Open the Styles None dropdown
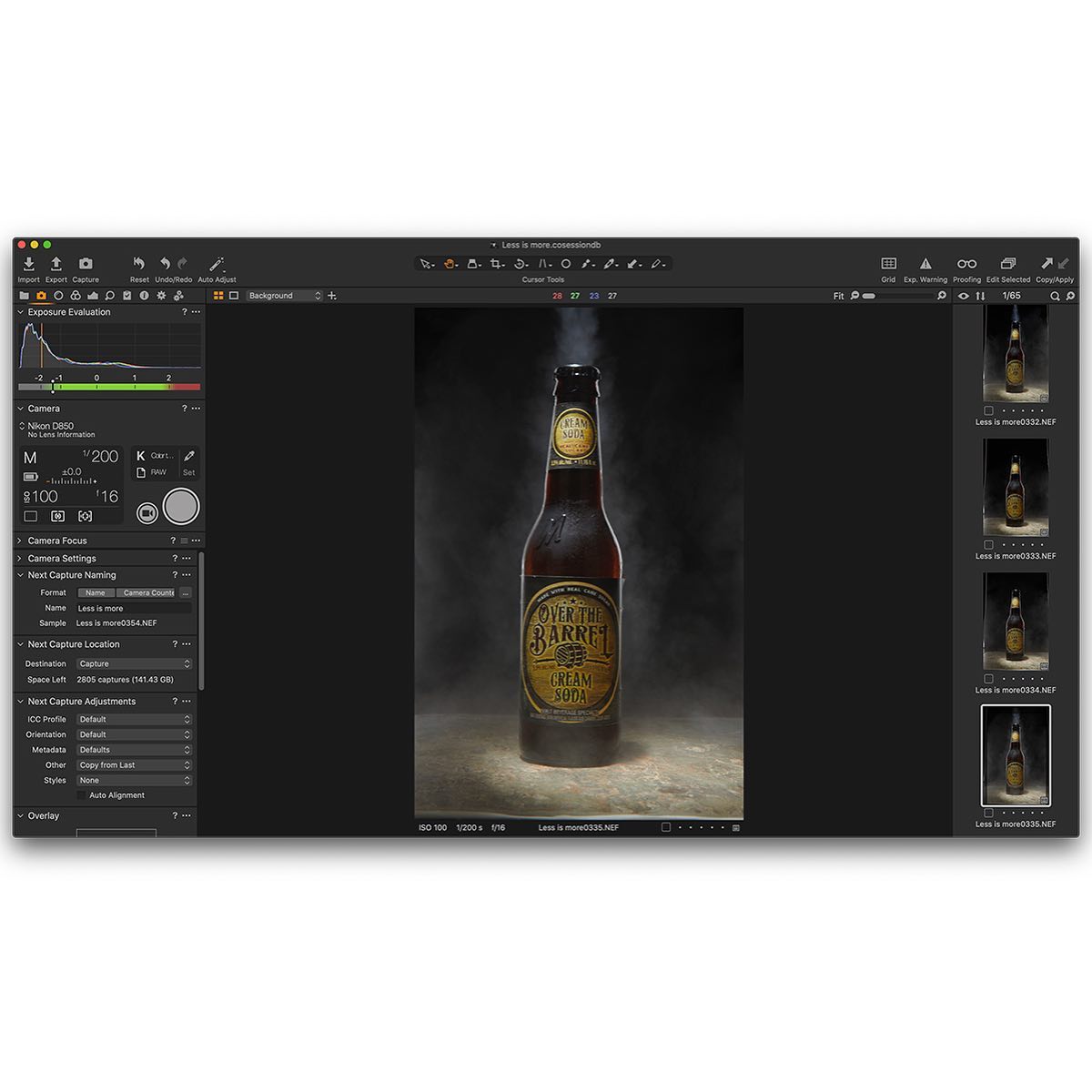 pyautogui.click(x=134, y=780)
